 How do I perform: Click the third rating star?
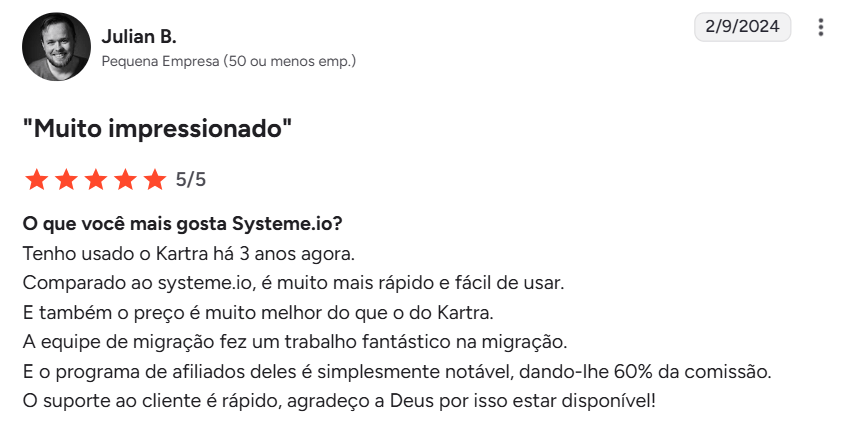coord(96,180)
